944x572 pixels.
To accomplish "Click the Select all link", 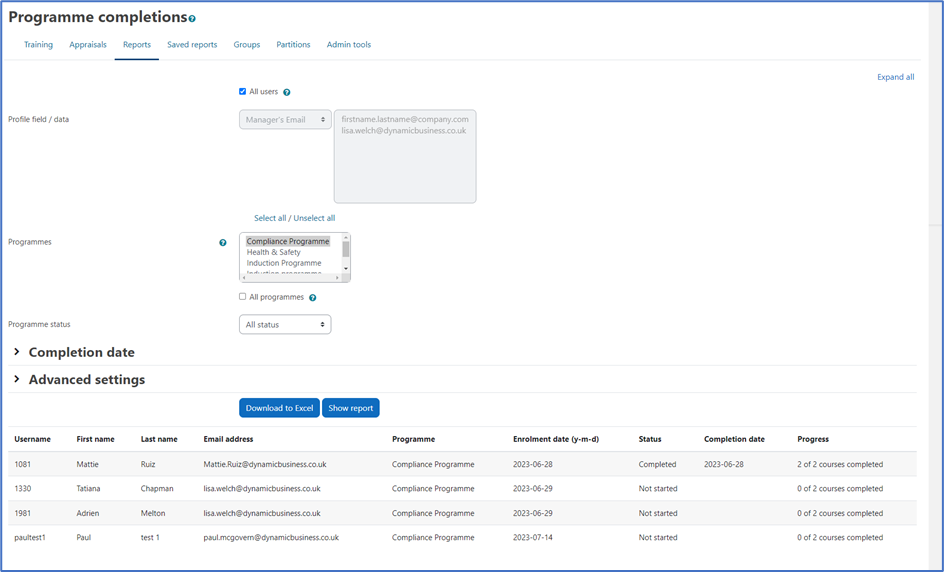I will pos(270,218).
